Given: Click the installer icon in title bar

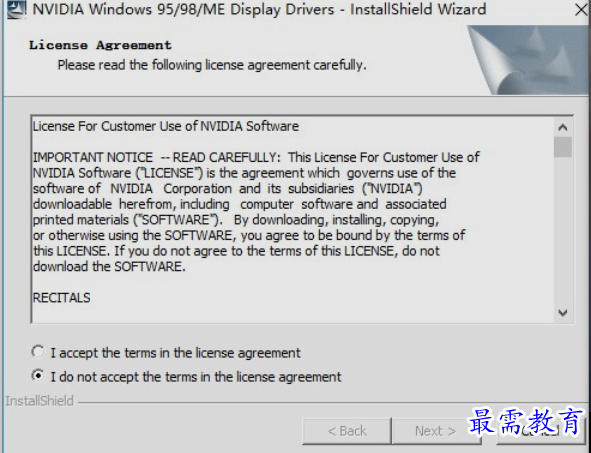Looking at the screenshot, I should (x=17, y=9).
